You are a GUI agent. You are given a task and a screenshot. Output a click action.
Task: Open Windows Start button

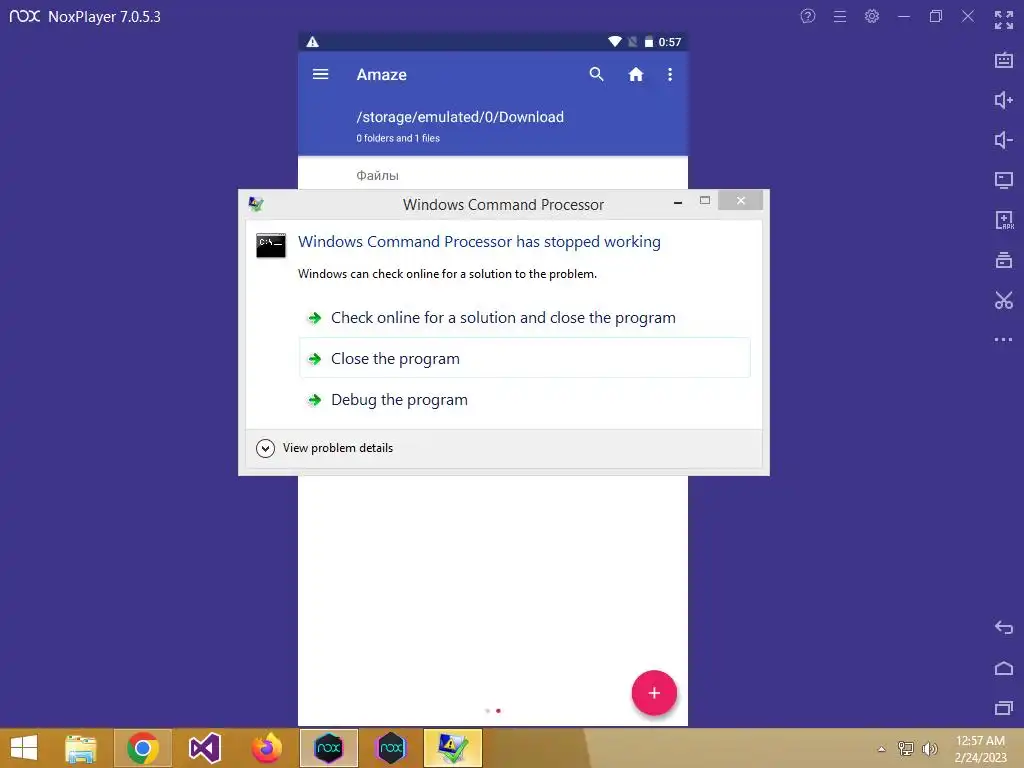click(24, 748)
